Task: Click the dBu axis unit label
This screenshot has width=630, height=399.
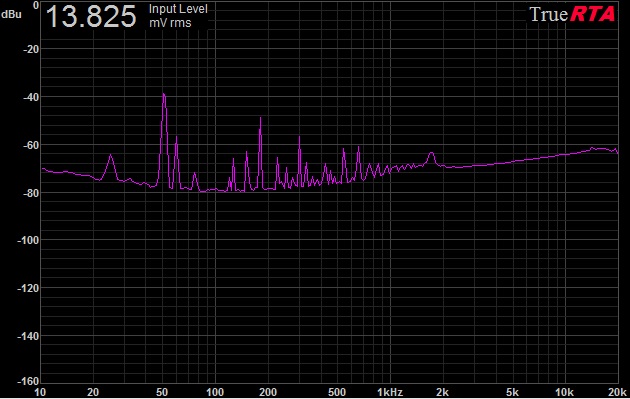Action: pyautogui.click(x=11, y=14)
